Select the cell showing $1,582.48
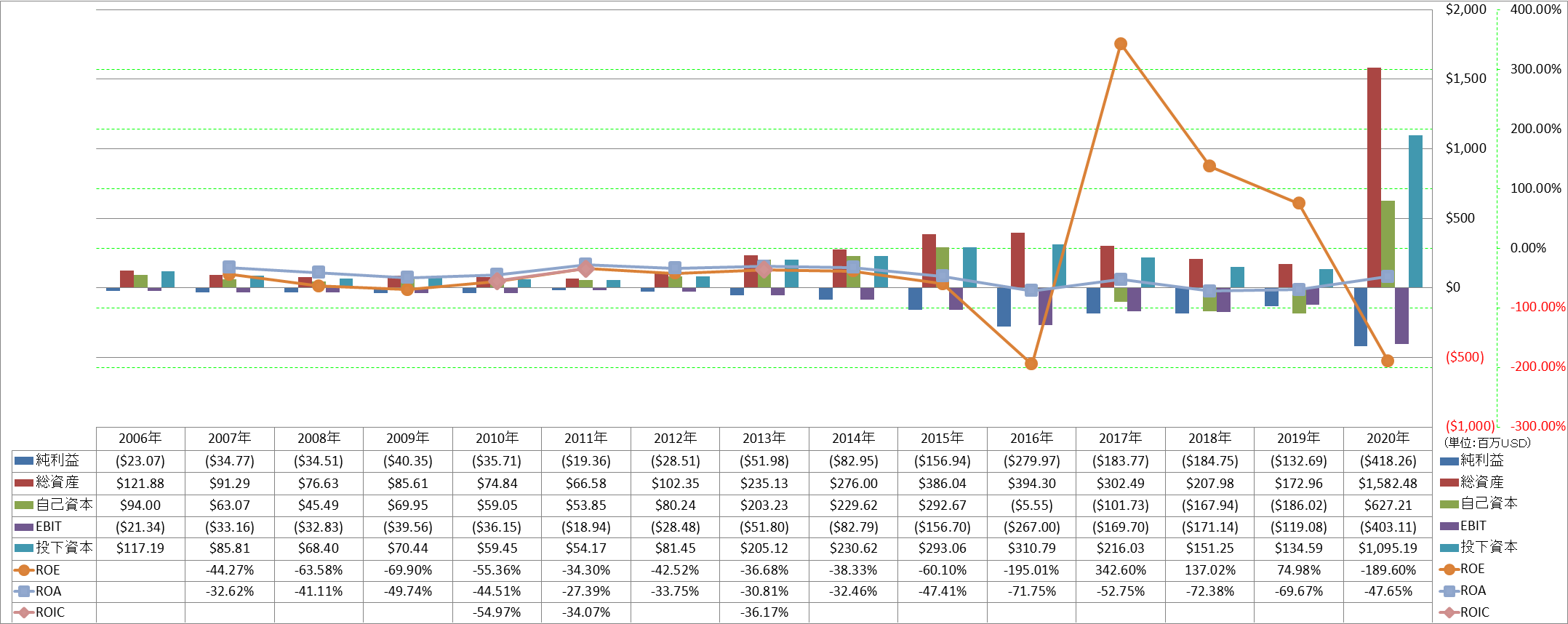The width and height of the screenshot is (1568, 624). 1388,483
